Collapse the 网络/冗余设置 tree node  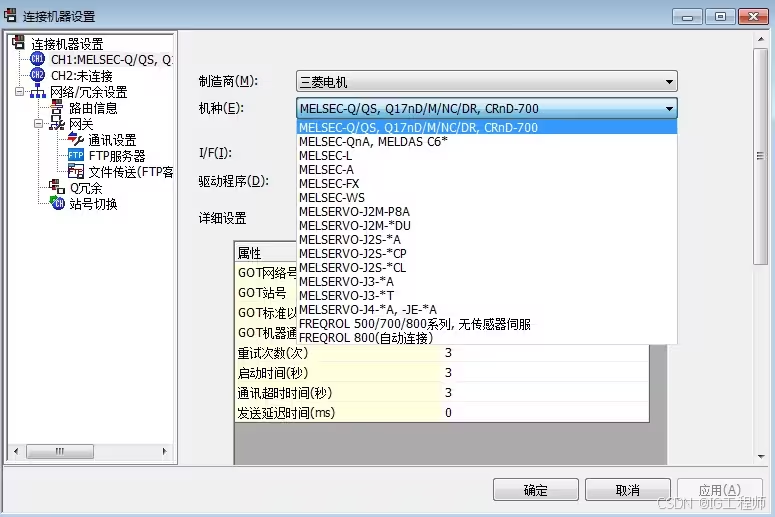pyautogui.click(x=19, y=92)
